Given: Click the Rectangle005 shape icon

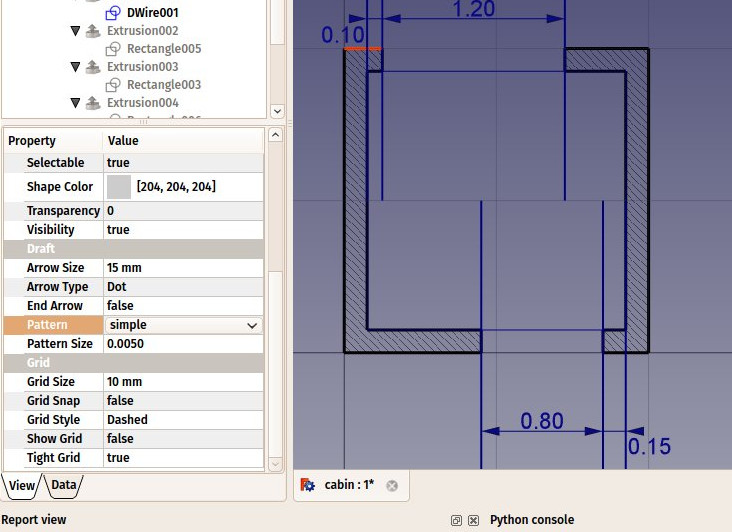Looking at the screenshot, I should coord(113,49).
